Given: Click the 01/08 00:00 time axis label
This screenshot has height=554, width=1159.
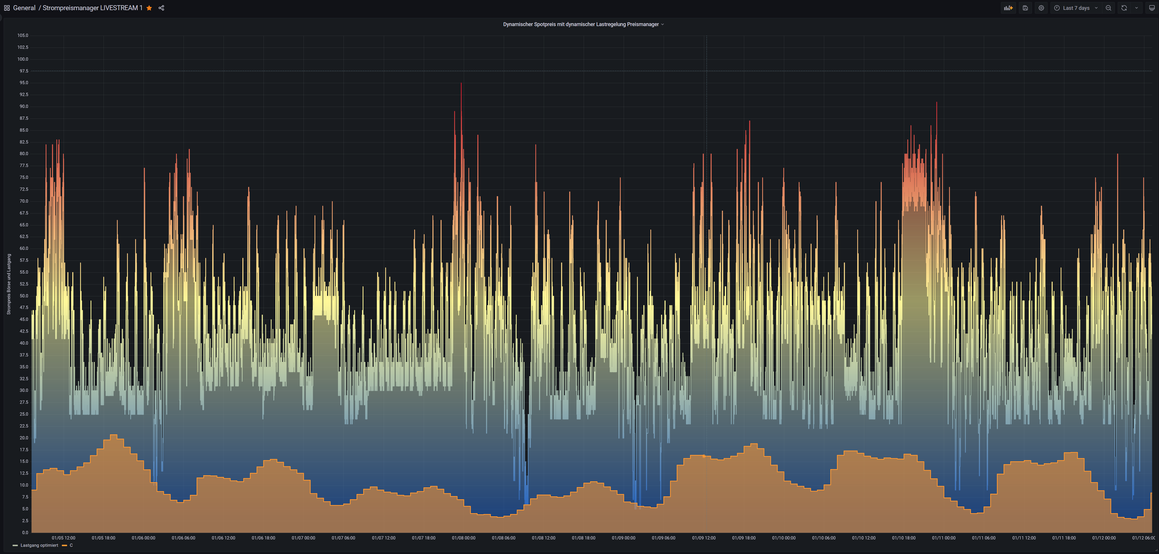Looking at the screenshot, I should (x=463, y=538).
